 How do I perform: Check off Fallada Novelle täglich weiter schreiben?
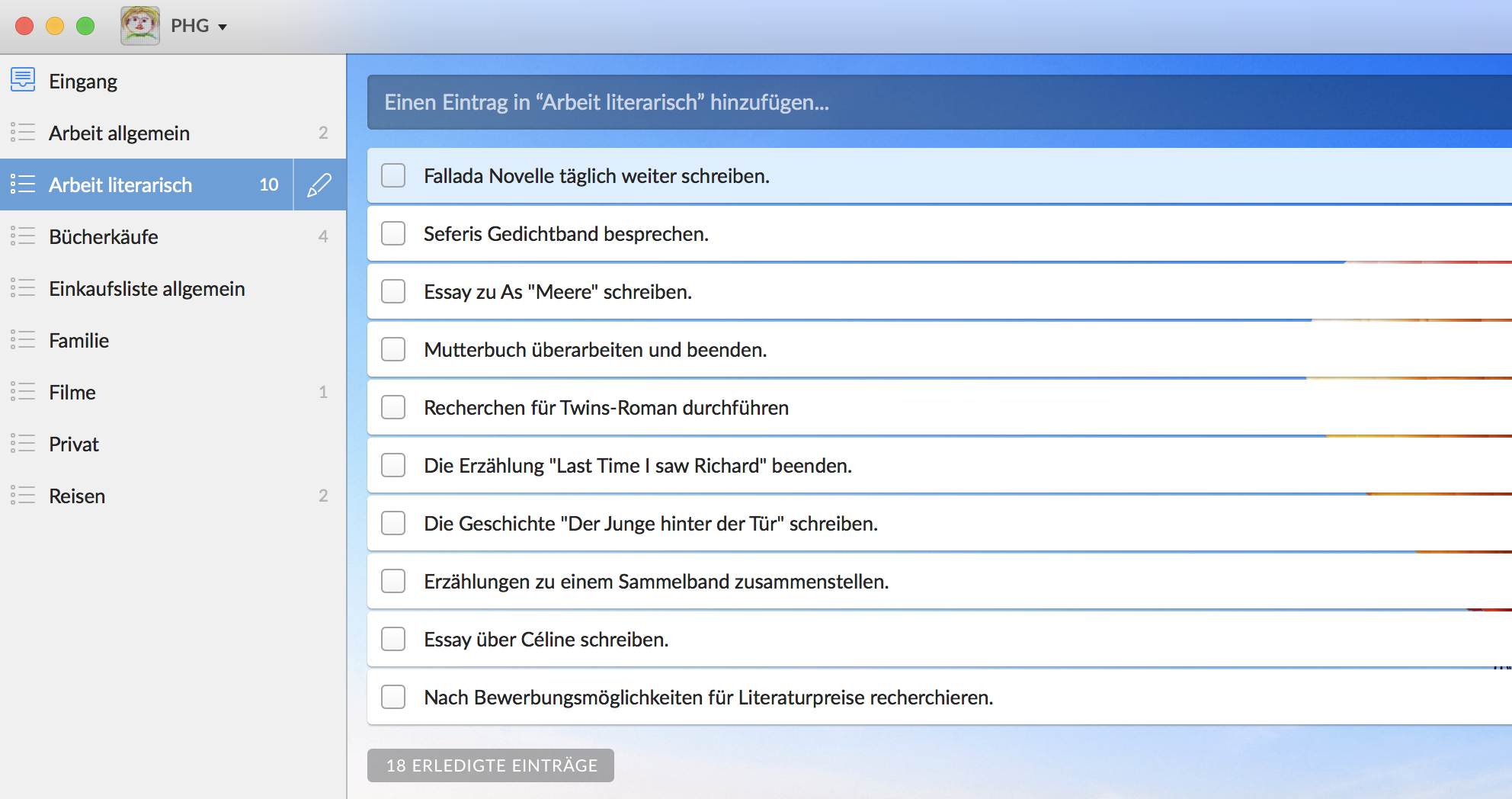[x=393, y=175]
